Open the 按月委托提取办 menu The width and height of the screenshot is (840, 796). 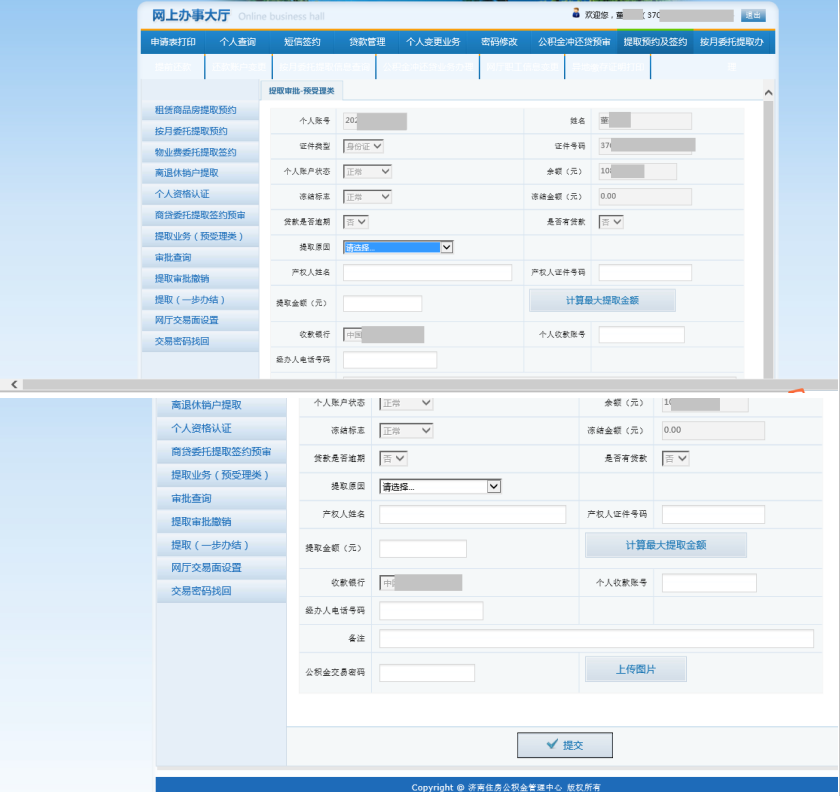[731, 42]
